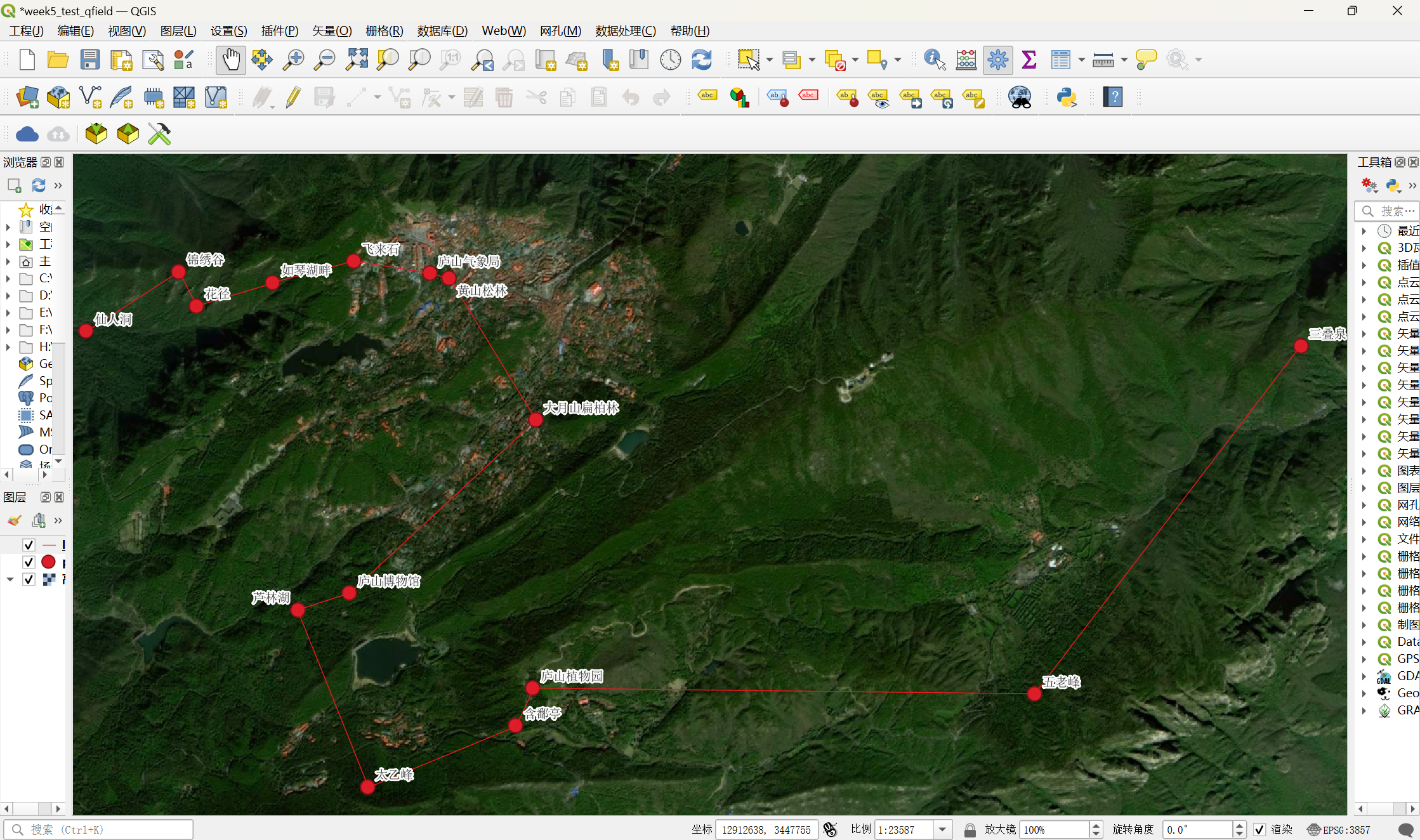Disable the Render checkbox in status bar
The height and width of the screenshot is (840, 1420).
pyautogui.click(x=1259, y=830)
